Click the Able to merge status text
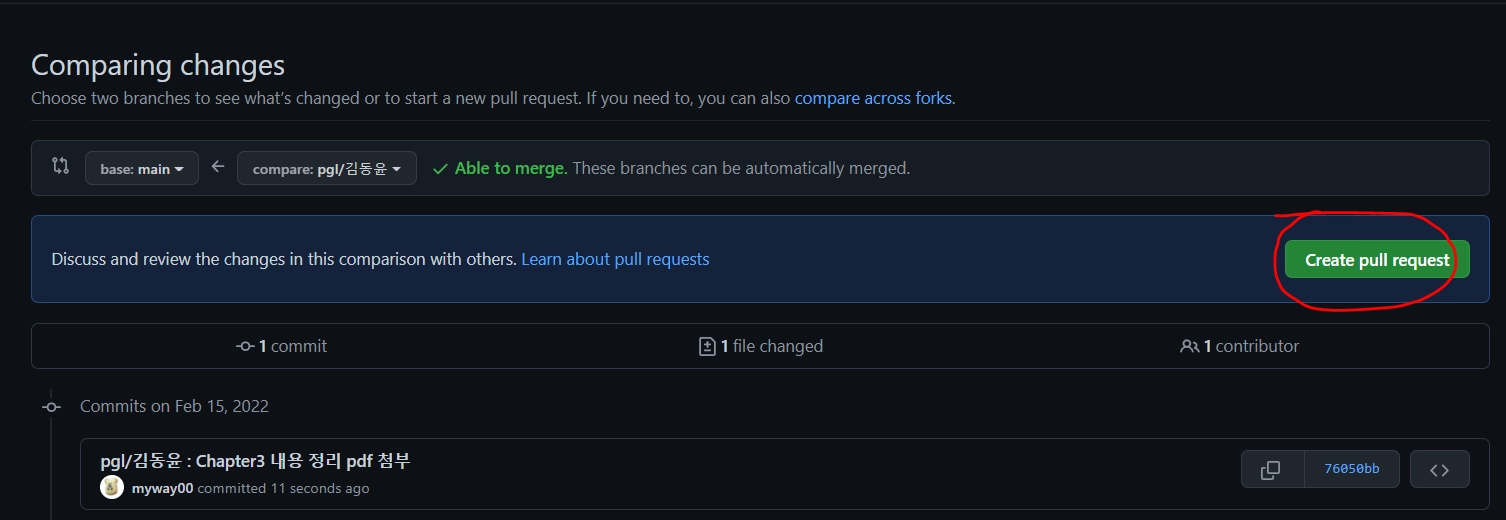Screen dimensions: 1506x520 click(511, 168)
